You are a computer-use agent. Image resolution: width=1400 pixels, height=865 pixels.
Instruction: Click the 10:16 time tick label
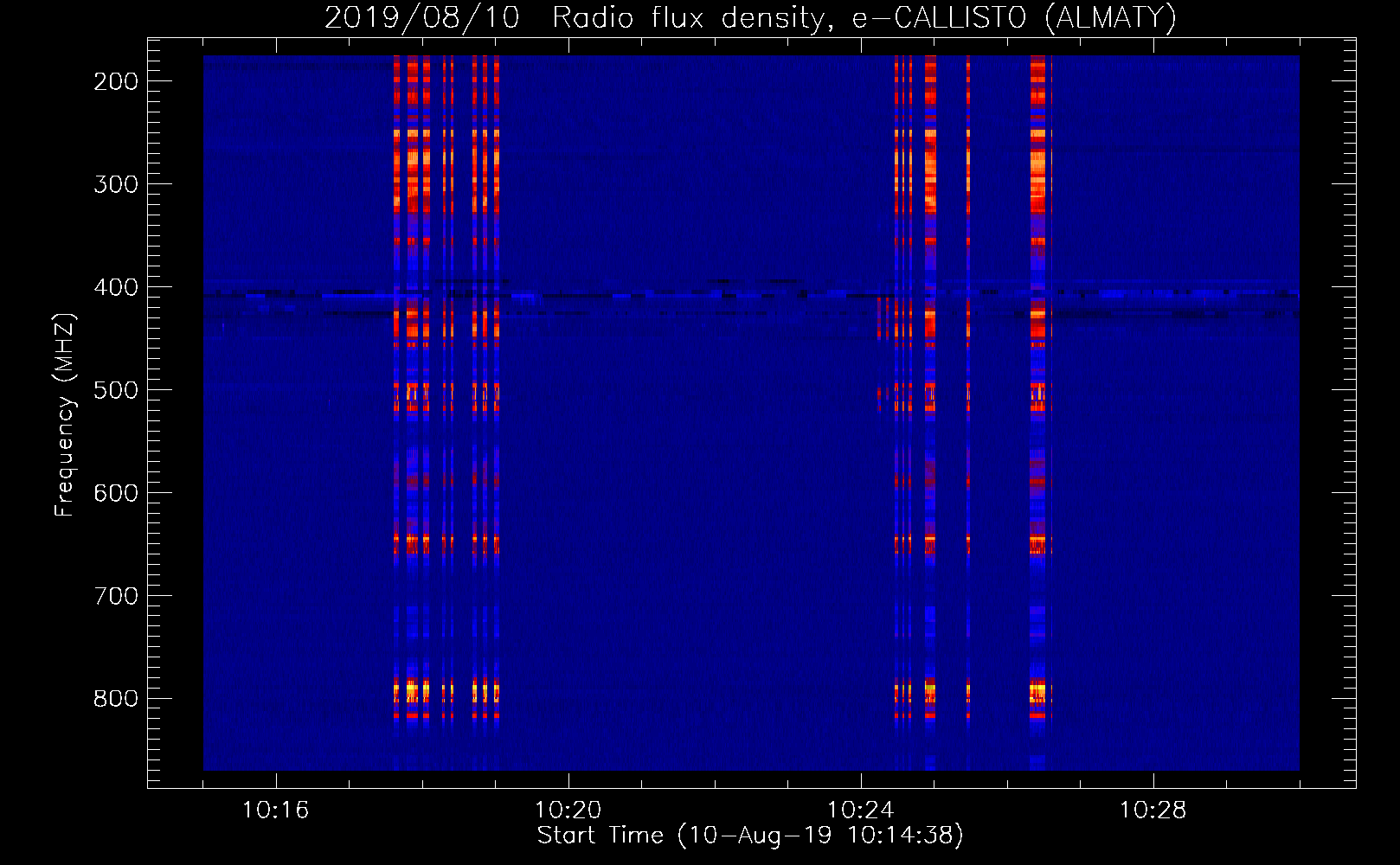click(275, 811)
